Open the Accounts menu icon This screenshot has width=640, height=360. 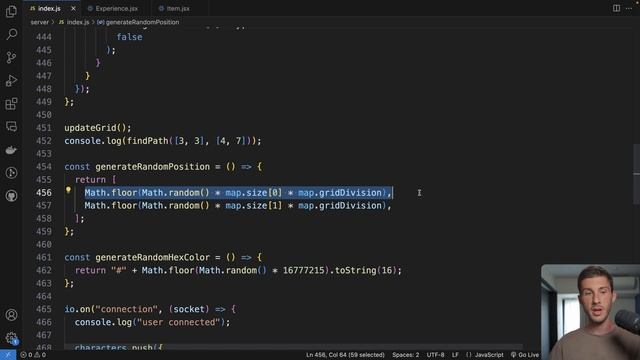pos(11,315)
